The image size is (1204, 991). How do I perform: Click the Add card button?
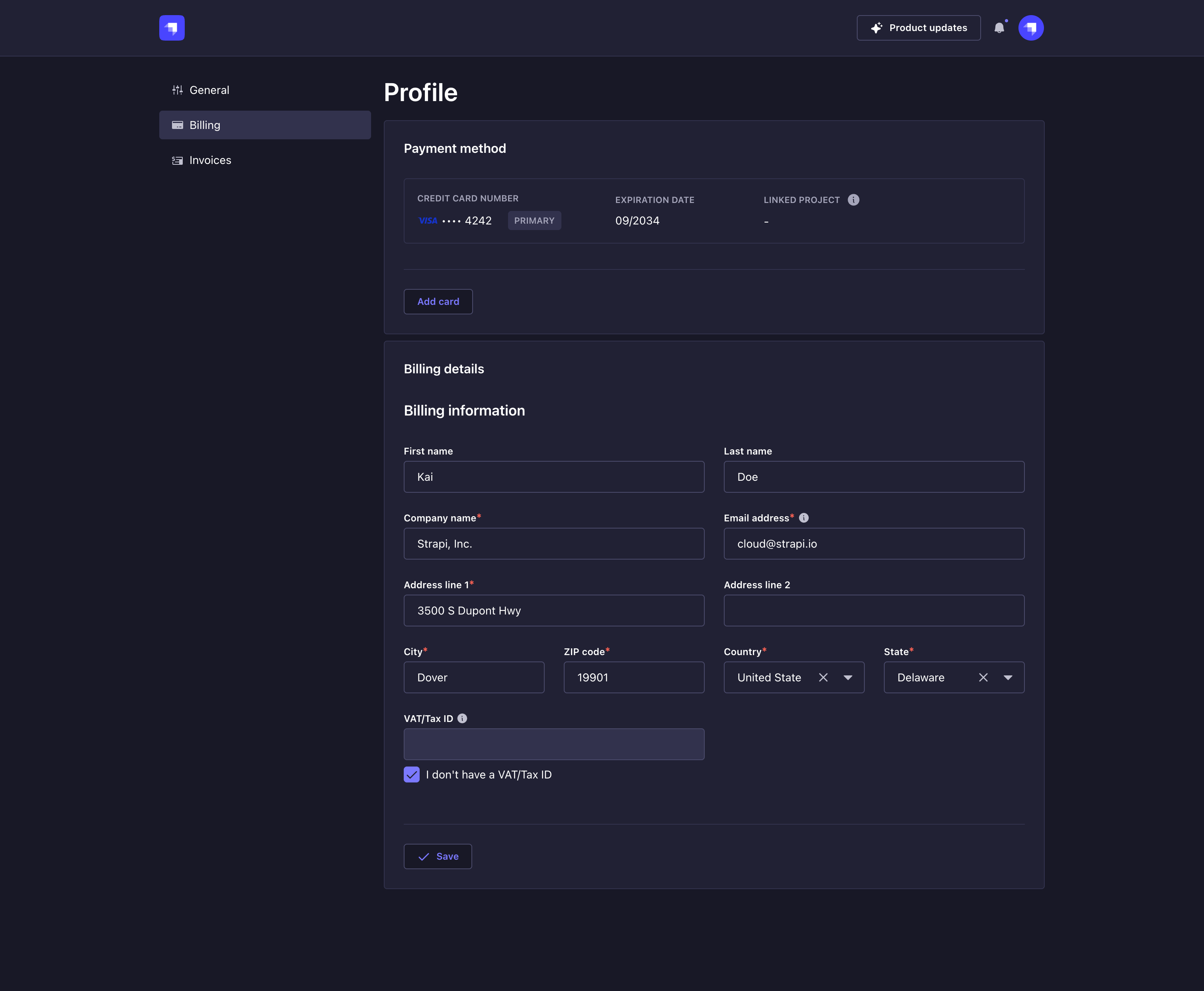click(x=438, y=301)
